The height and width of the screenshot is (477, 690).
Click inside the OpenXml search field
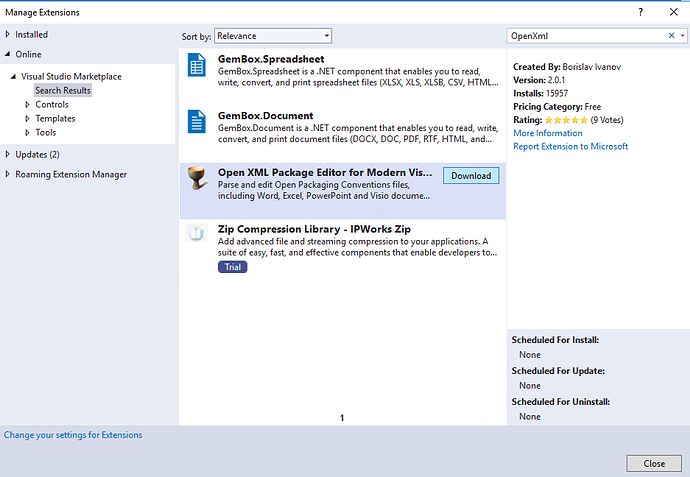pos(580,36)
